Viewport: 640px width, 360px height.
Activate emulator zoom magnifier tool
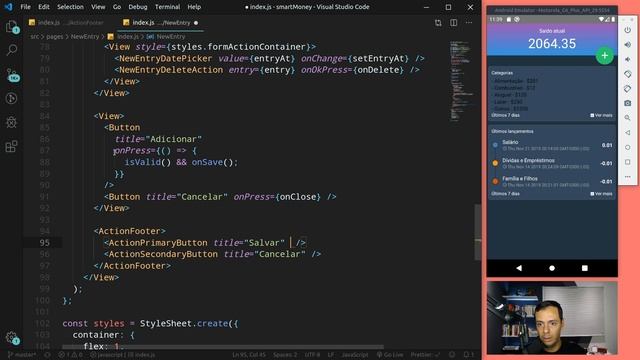[627, 118]
